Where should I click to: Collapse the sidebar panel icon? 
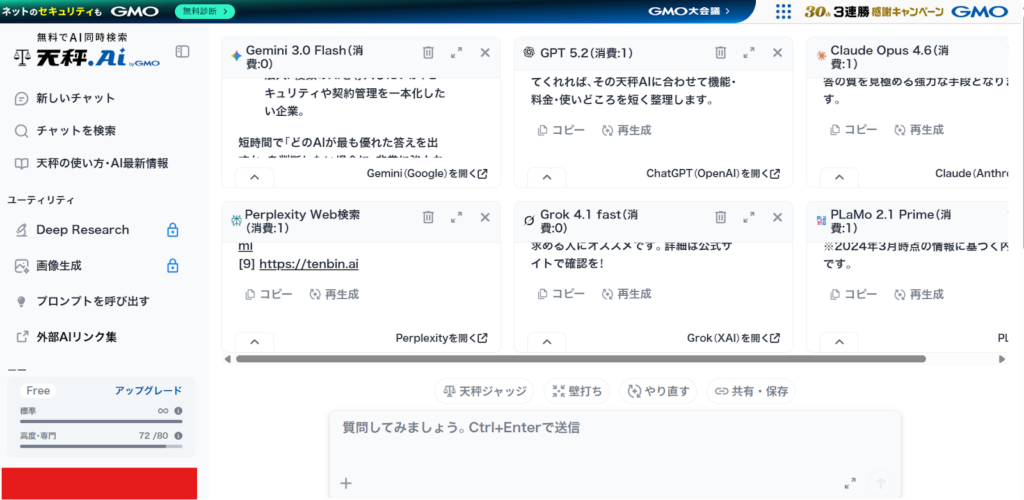183,52
